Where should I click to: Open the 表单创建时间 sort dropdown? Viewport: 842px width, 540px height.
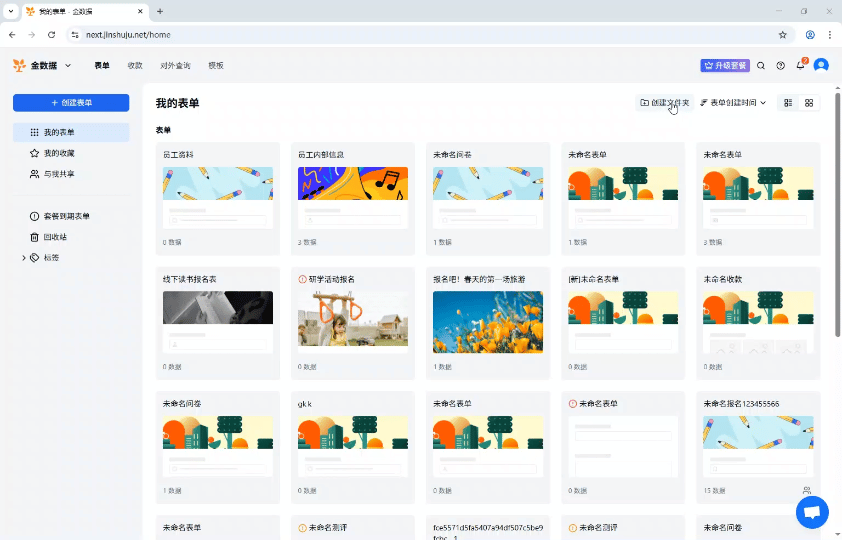tap(733, 103)
